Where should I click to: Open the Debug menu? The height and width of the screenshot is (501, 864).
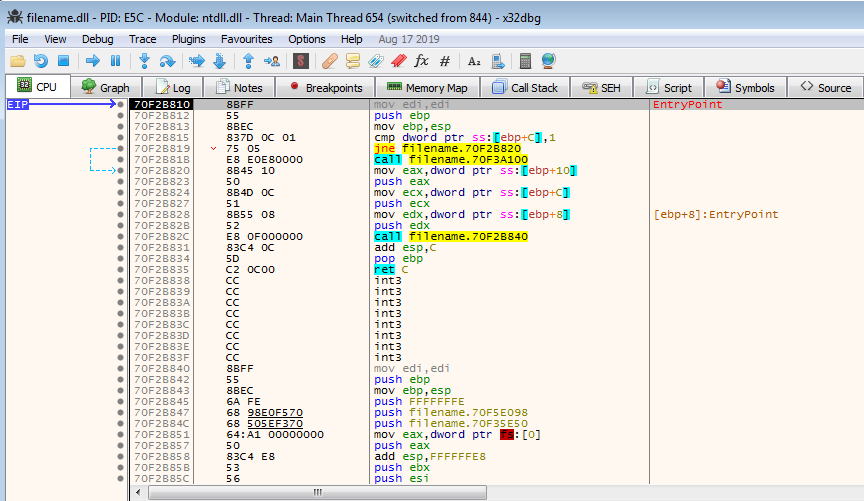(97, 39)
